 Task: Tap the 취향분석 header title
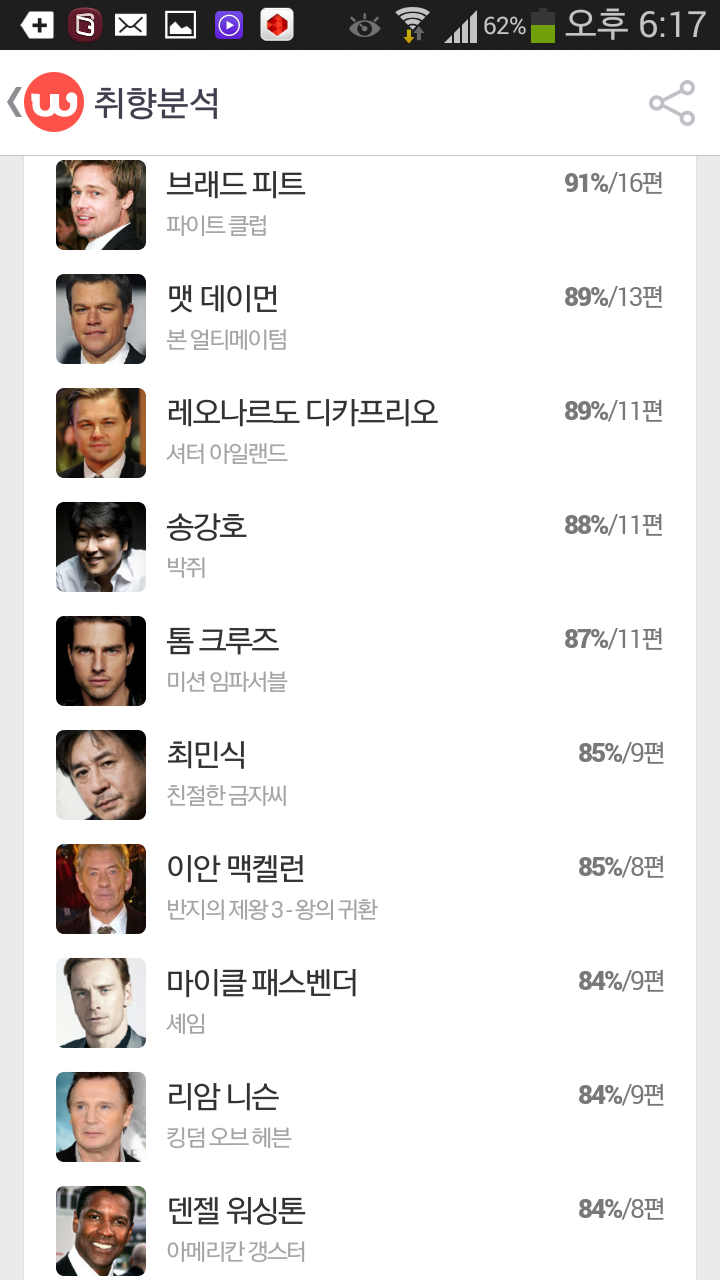157,103
